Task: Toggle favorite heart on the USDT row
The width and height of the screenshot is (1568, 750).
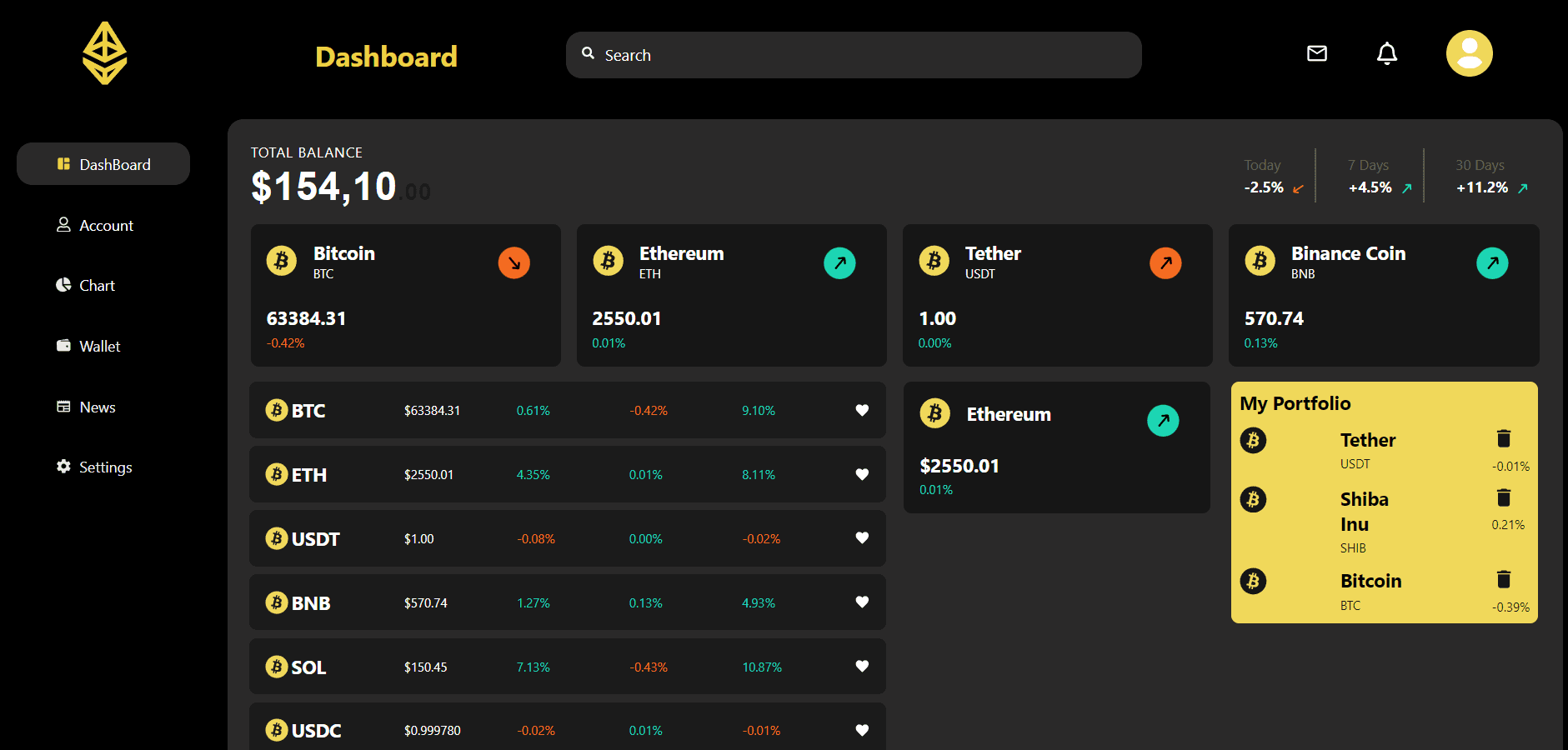Action: [x=862, y=537]
